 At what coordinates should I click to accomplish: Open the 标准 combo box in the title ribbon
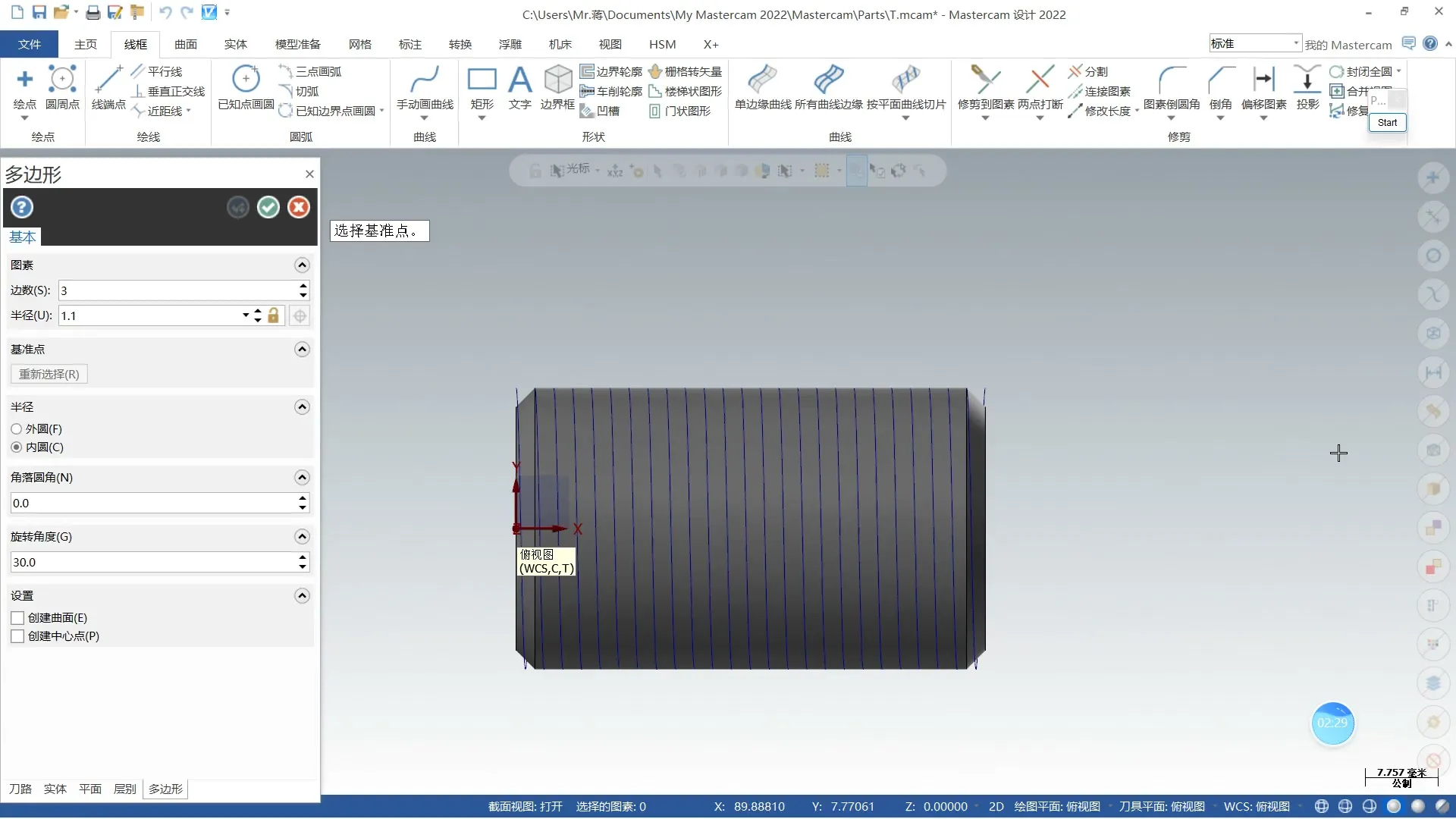1296,43
